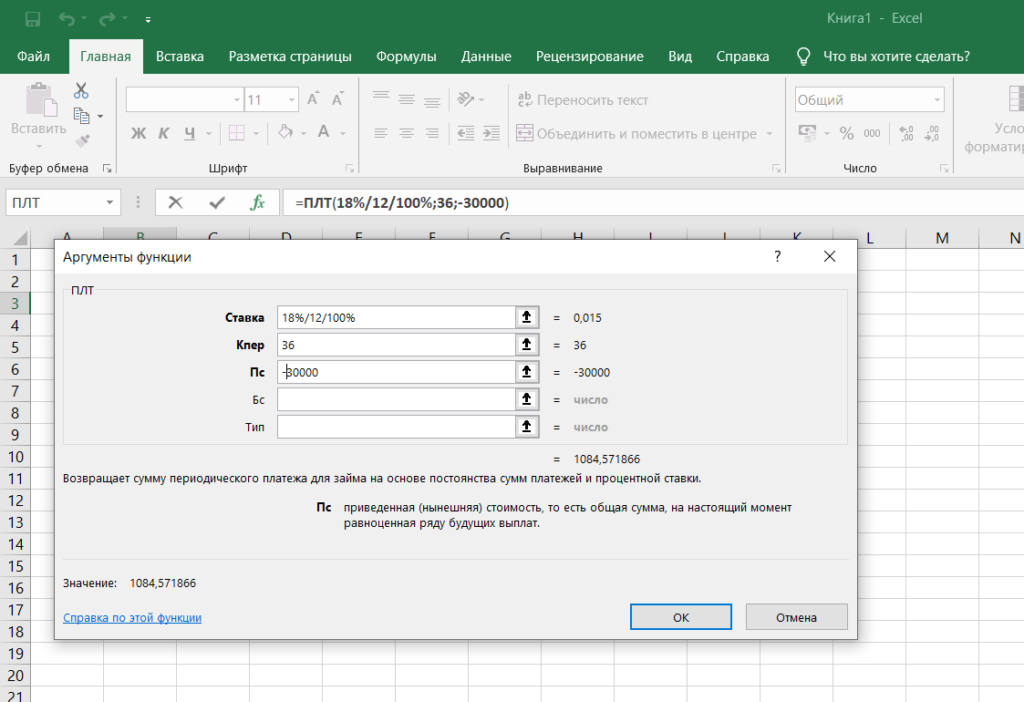
Task: Click the collapse dialog icon beside Кпер field
Action: point(526,345)
